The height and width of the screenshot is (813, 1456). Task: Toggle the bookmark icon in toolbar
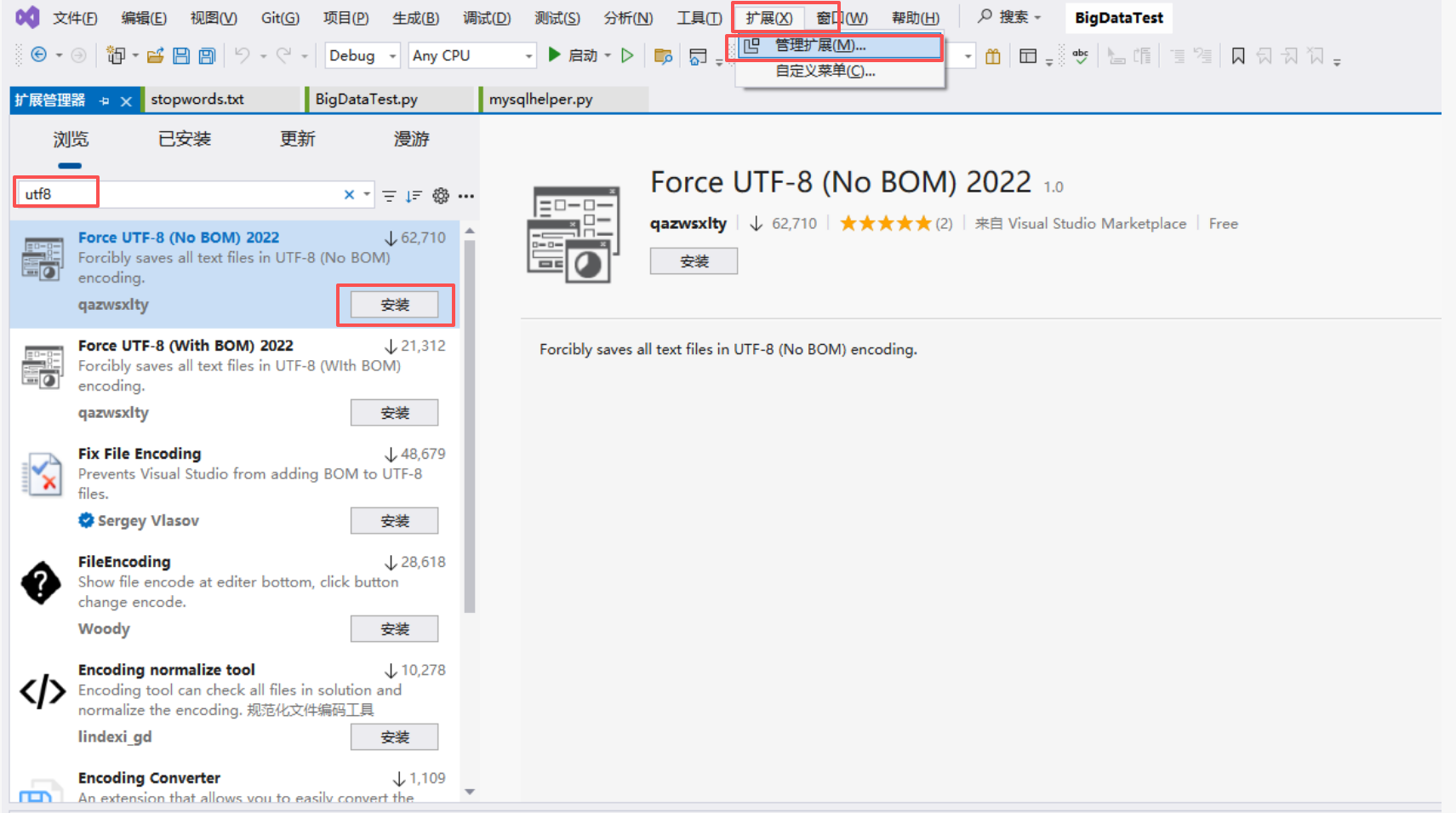tap(1238, 56)
